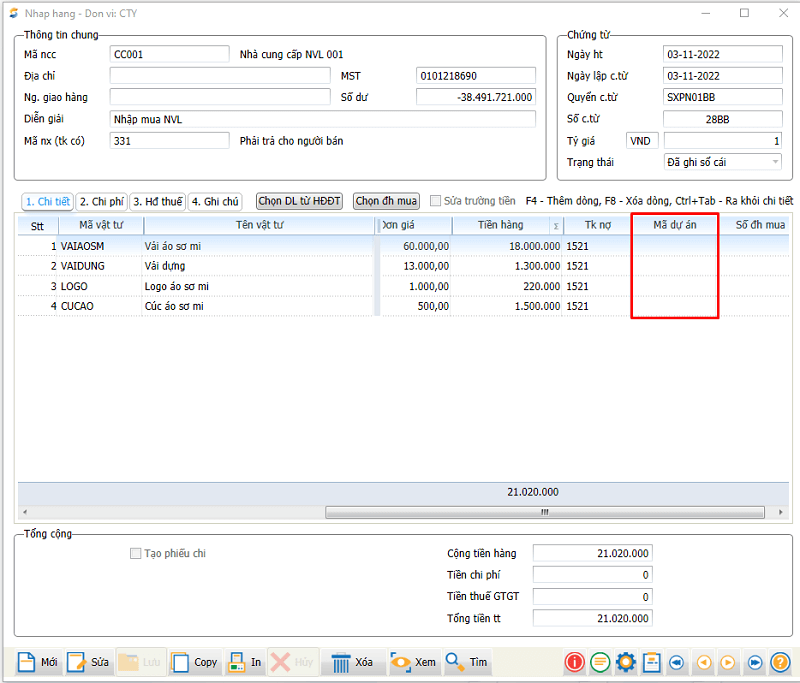The height and width of the screenshot is (683, 800).
Task: Click the Số c.từ field 28BB
Action: pyautogui.click(x=722, y=119)
